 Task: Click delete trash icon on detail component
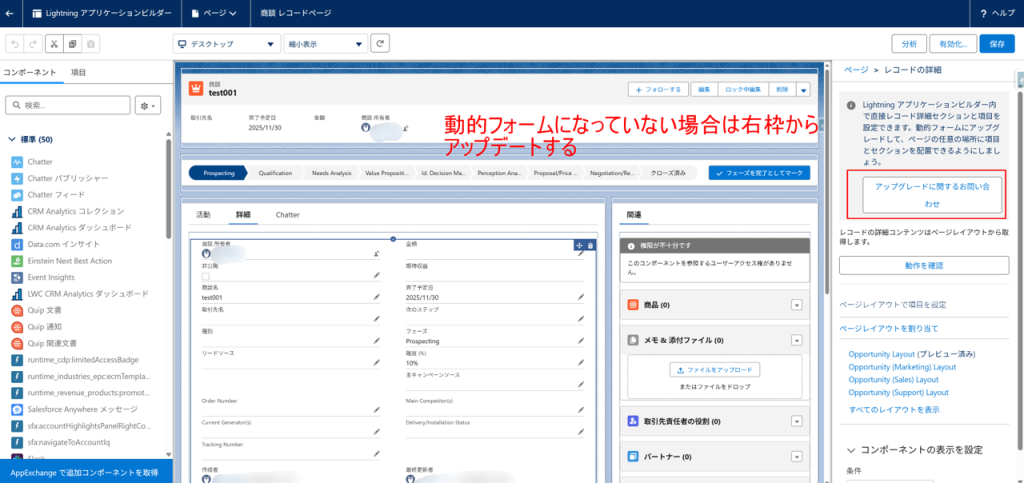[590, 245]
